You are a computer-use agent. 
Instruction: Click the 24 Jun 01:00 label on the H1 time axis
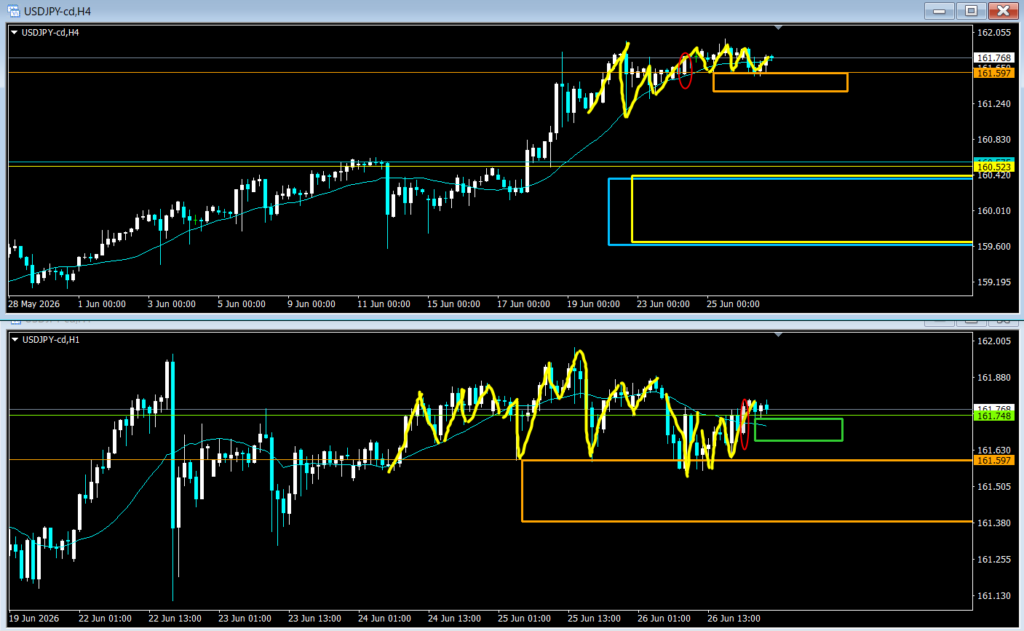click(x=385, y=619)
